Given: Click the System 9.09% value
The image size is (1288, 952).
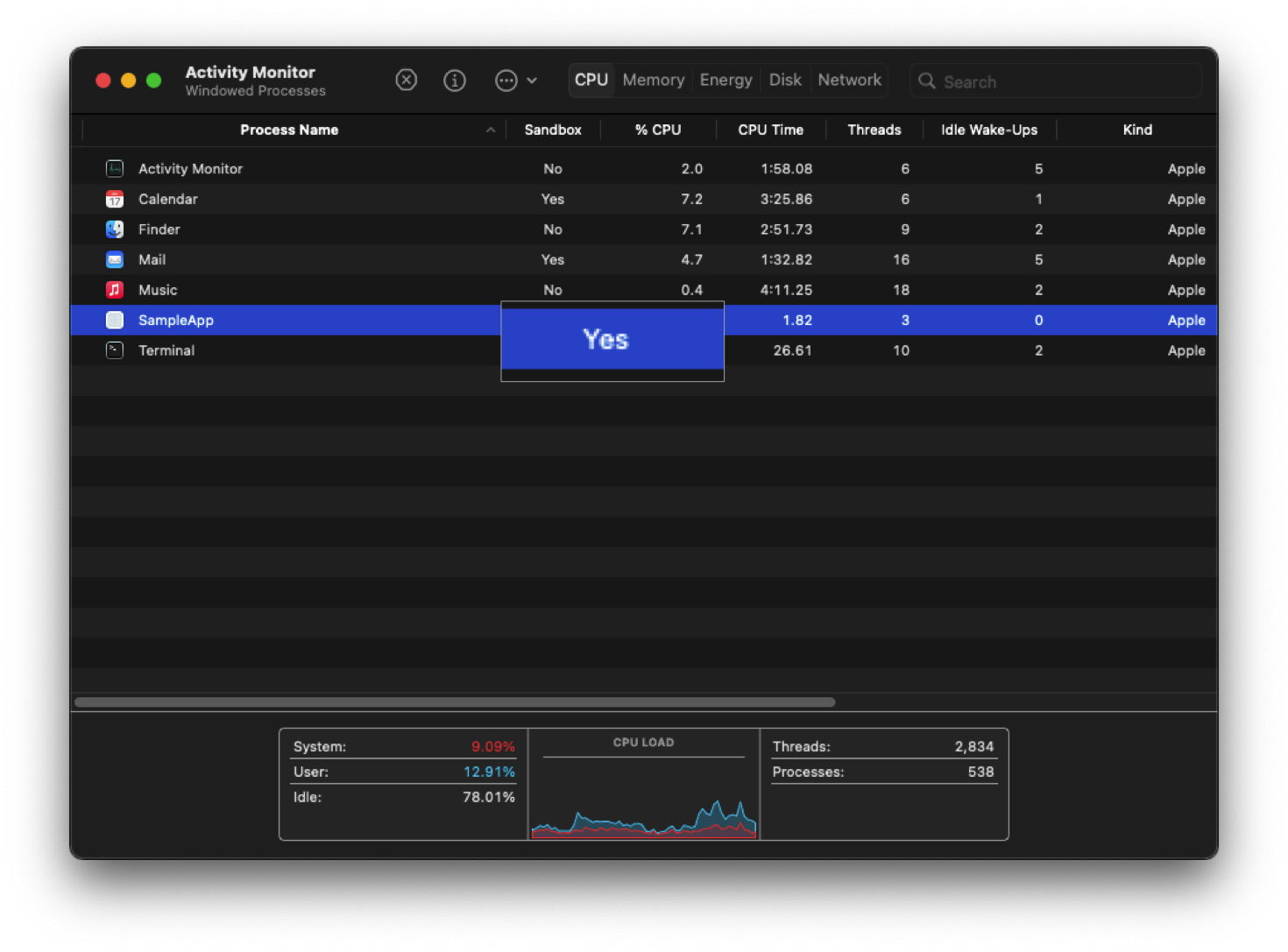Looking at the screenshot, I should [x=493, y=746].
